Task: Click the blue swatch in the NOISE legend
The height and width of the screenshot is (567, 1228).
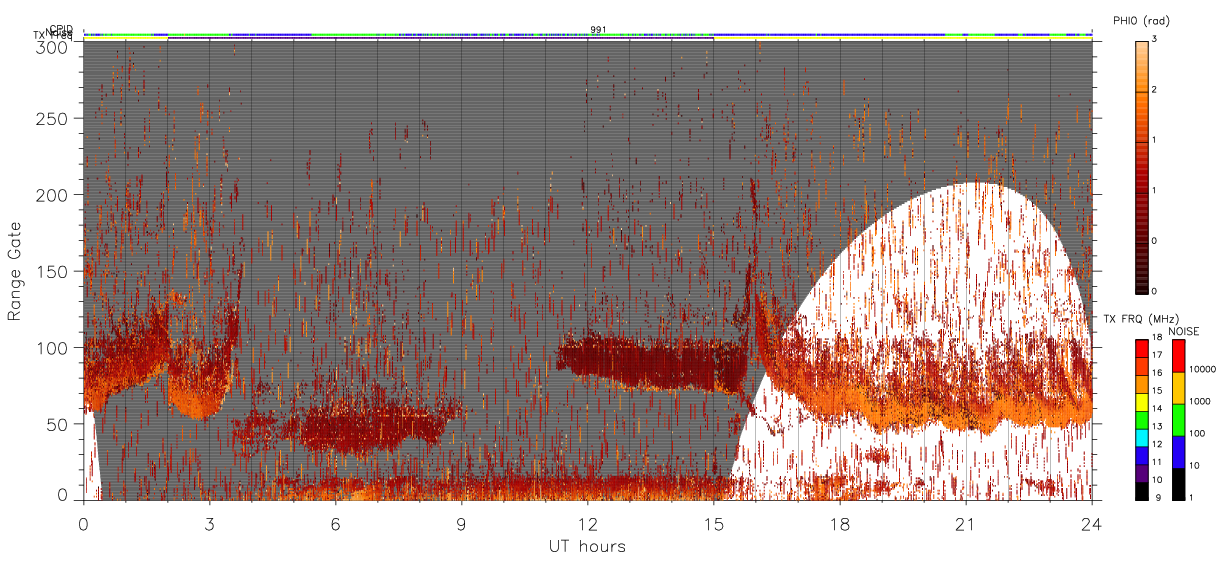Action: tap(1179, 452)
